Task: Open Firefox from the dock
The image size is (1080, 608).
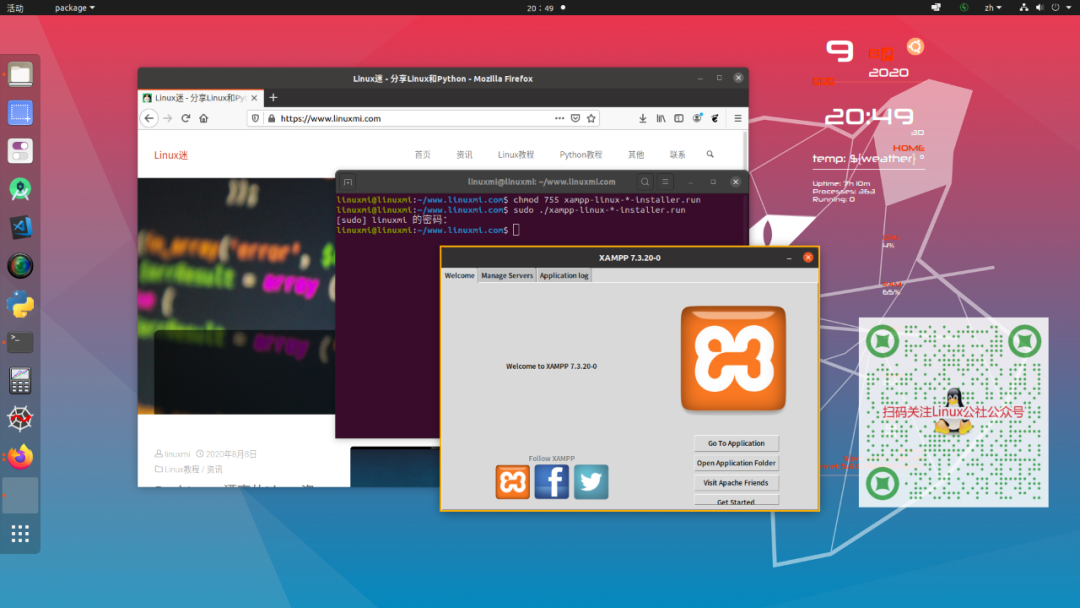Action: pos(20,457)
